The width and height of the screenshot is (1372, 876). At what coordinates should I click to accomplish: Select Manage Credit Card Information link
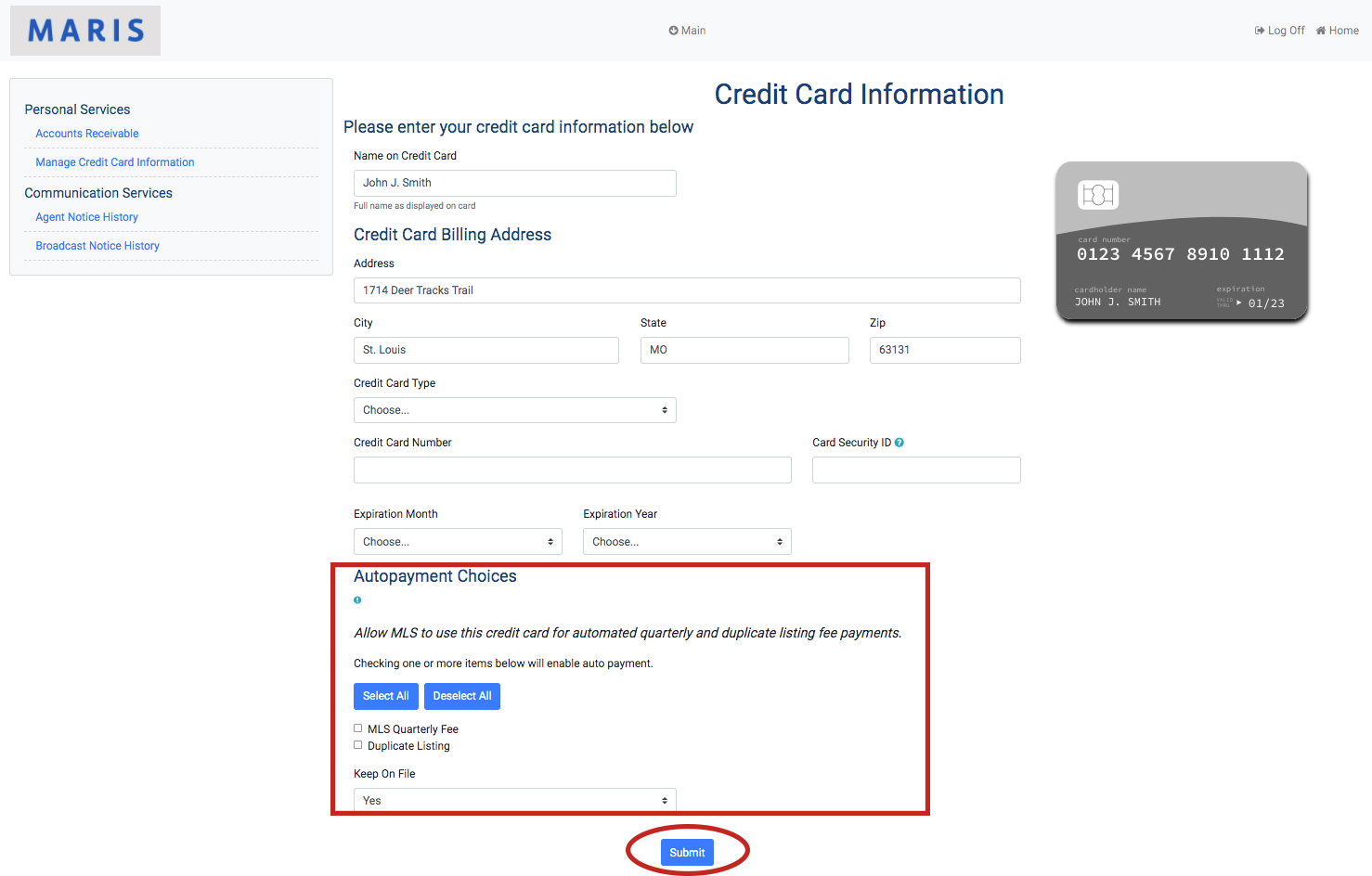pyautogui.click(x=115, y=162)
